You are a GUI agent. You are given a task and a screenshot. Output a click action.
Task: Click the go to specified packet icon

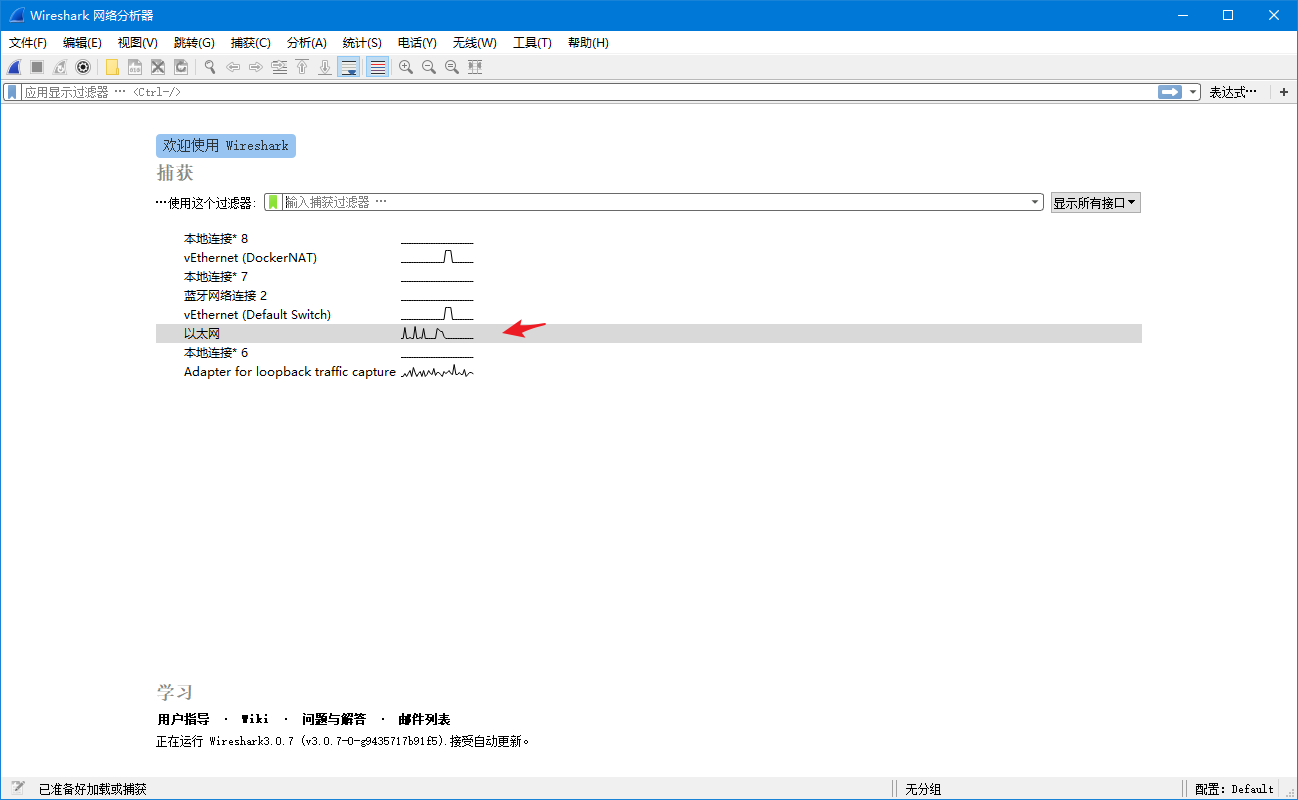click(x=279, y=67)
